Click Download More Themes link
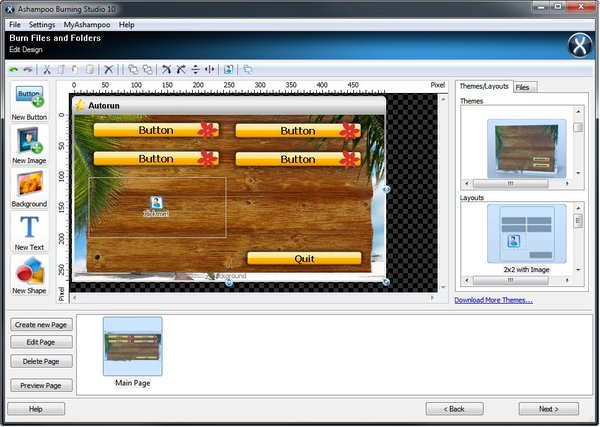The image size is (600, 427). (x=493, y=300)
